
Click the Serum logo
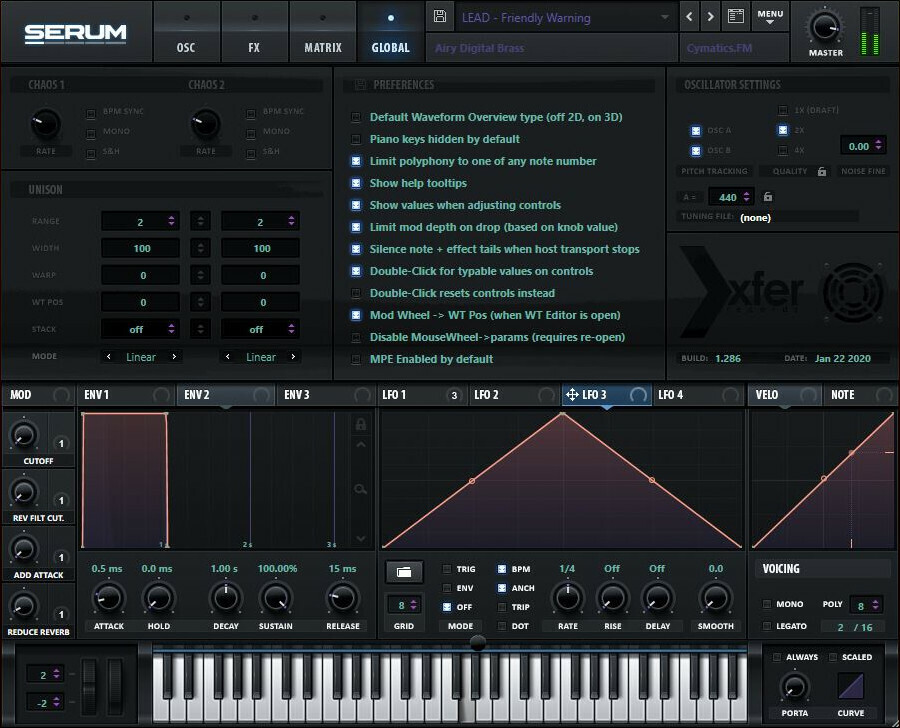(x=75, y=33)
